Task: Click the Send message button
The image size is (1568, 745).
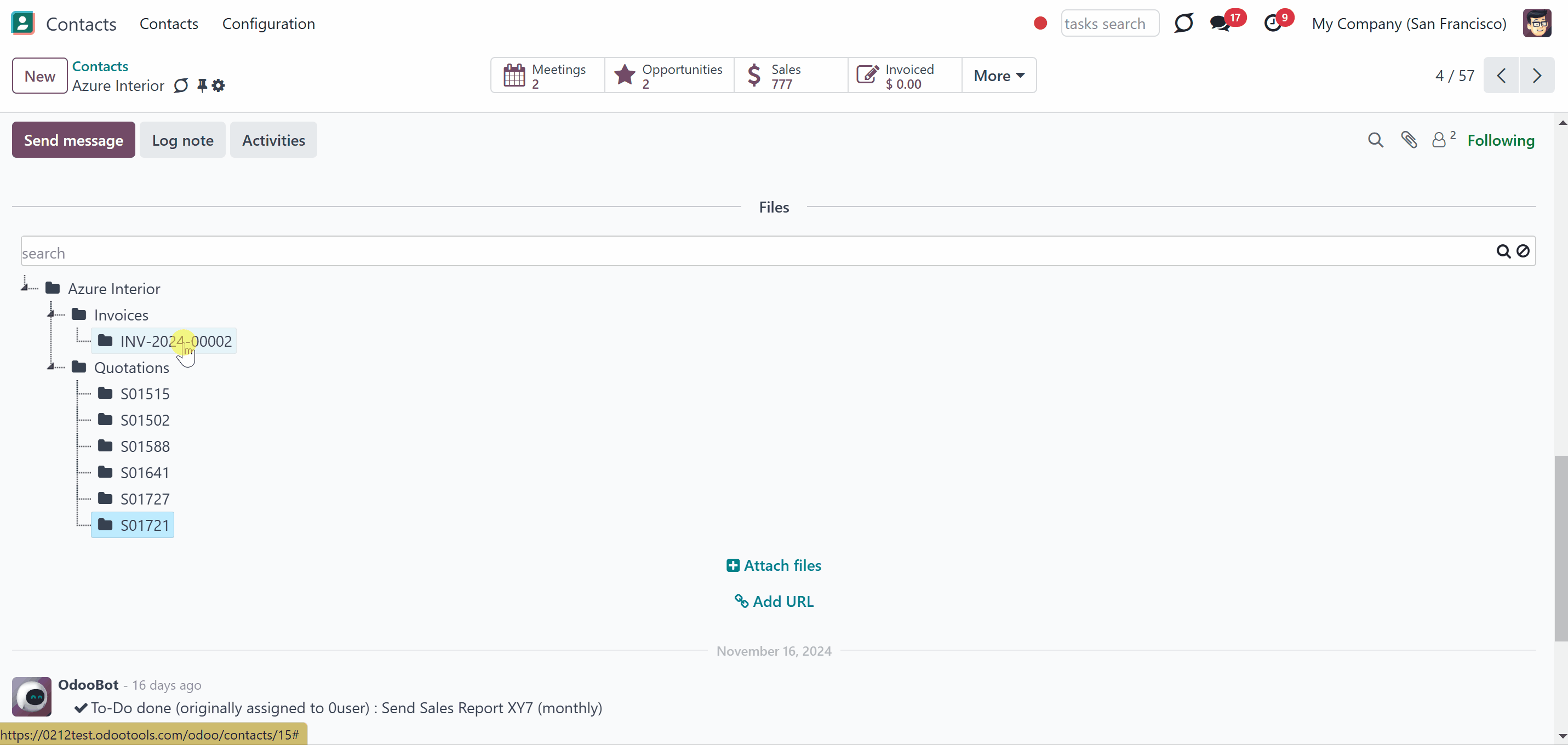Action: pos(73,140)
